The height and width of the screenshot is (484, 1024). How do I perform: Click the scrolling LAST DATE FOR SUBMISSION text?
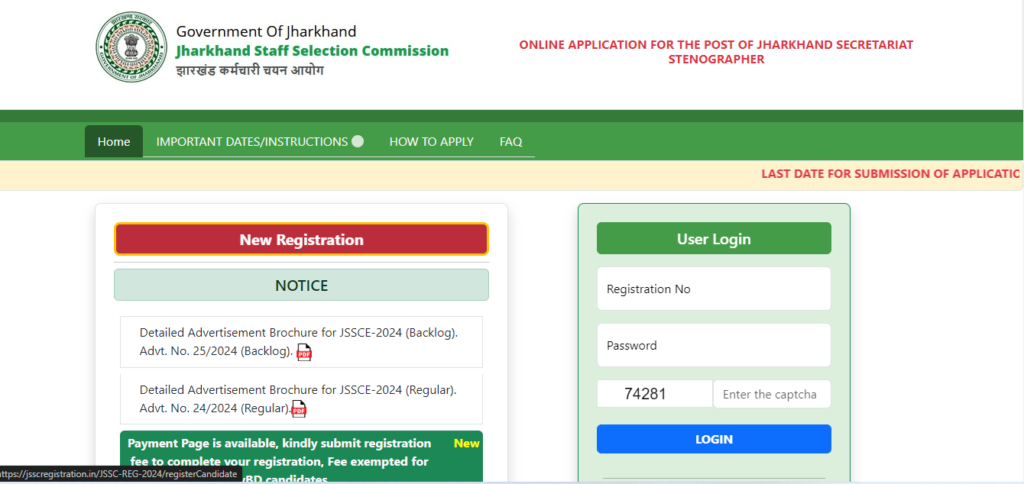point(890,174)
